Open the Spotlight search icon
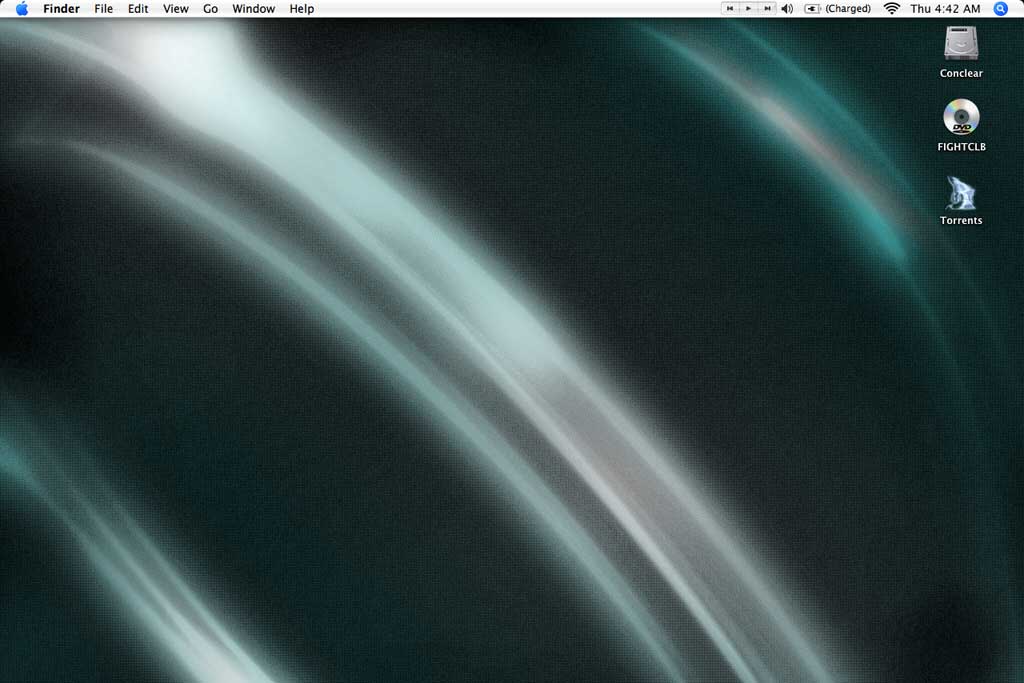Viewport: 1024px width, 683px height. point(1000,9)
